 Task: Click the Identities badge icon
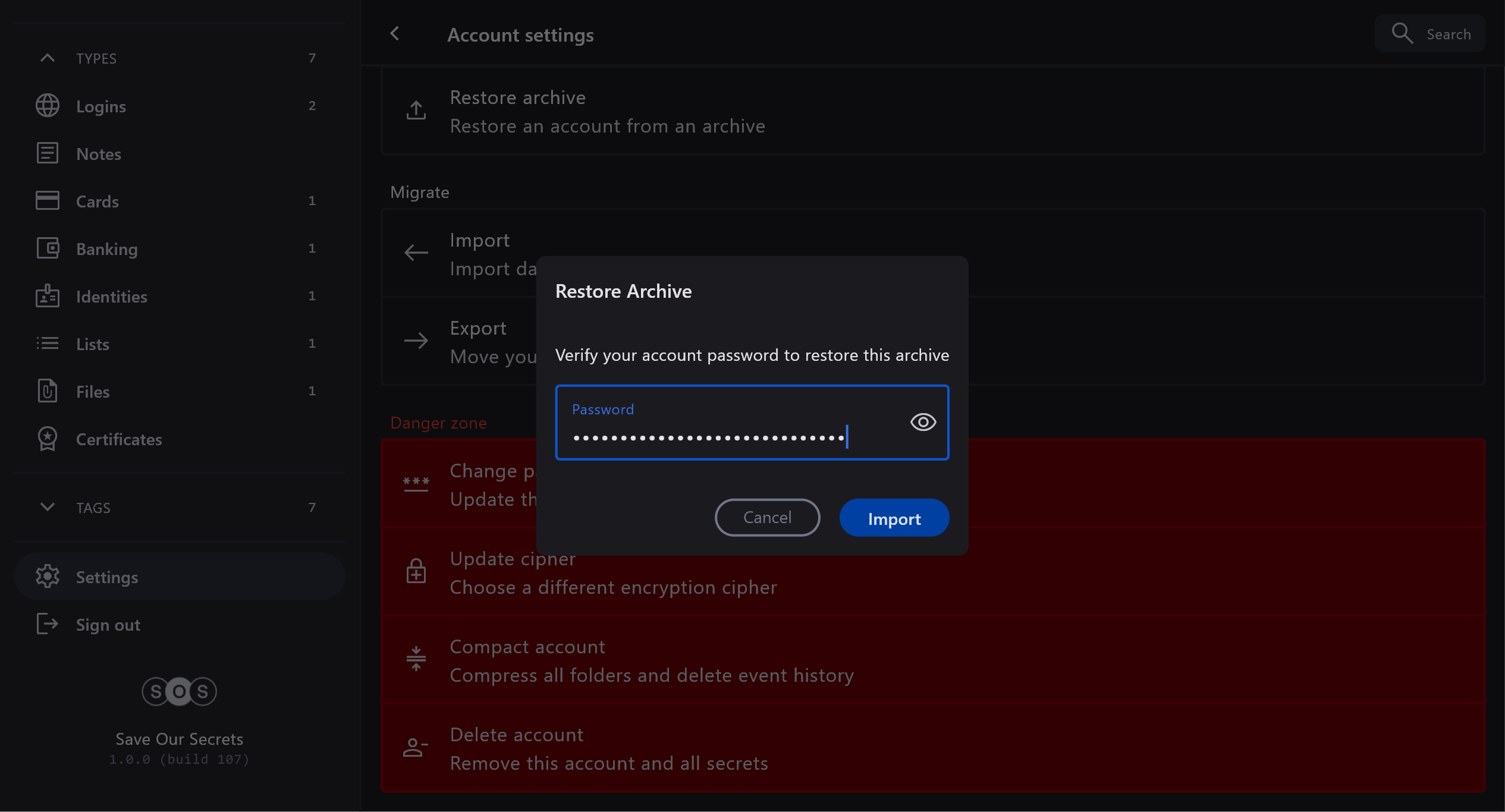48,296
